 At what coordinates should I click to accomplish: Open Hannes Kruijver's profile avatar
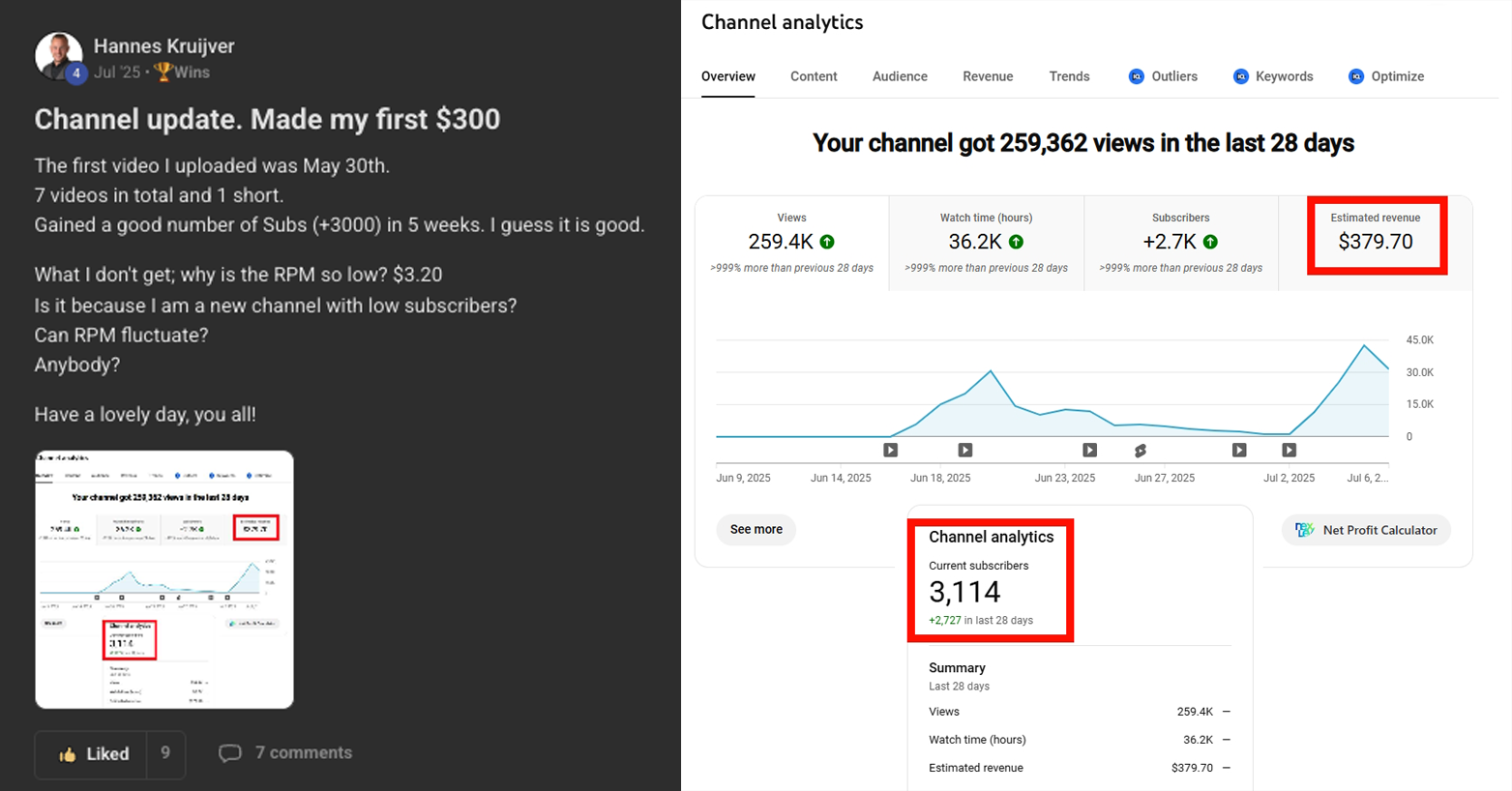(59, 55)
